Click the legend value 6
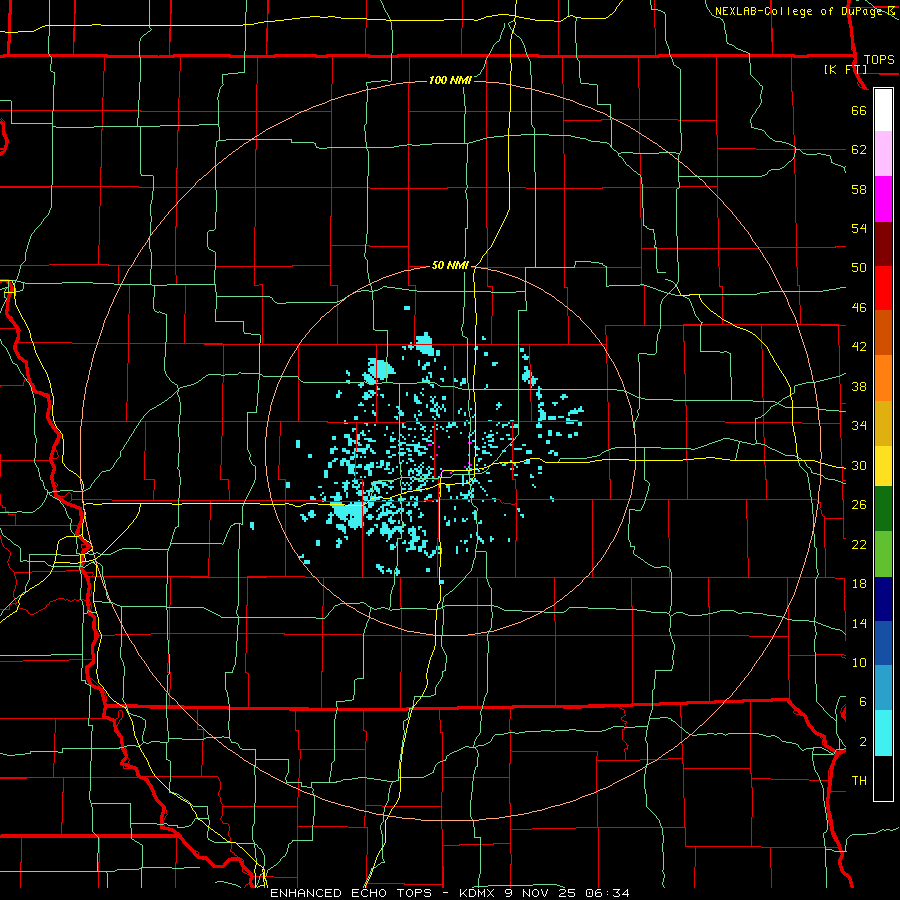The height and width of the screenshot is (900, 900). coord(862,702)
